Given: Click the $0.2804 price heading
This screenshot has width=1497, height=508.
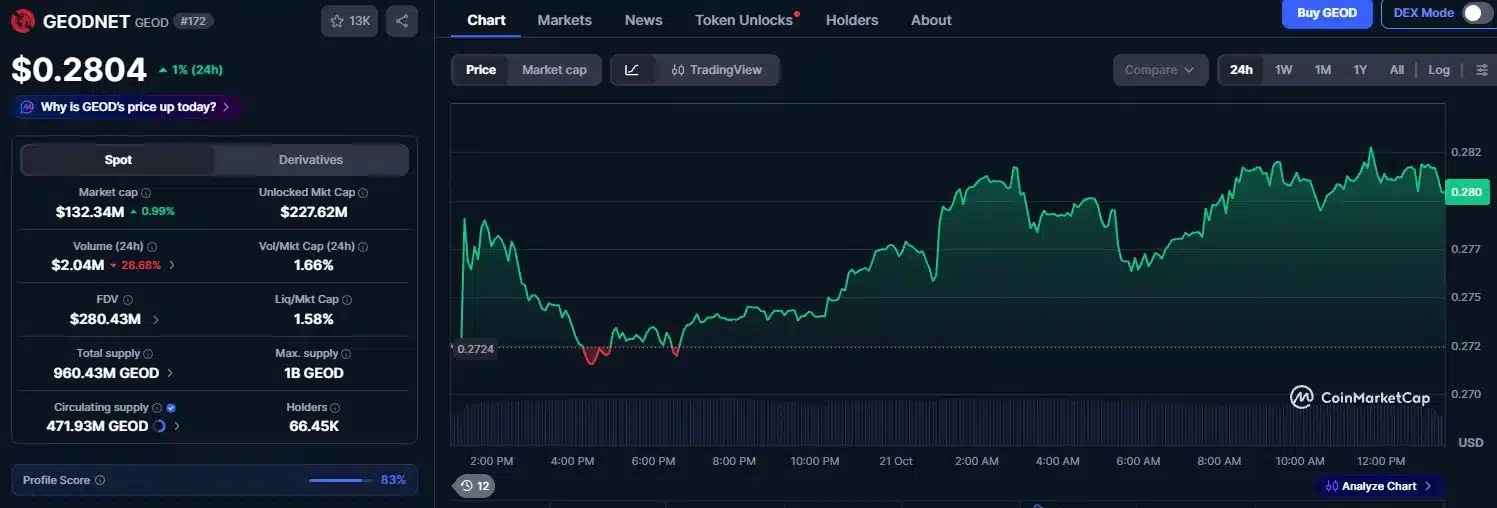Looking at the screenshot, I should tap(78, 70).
